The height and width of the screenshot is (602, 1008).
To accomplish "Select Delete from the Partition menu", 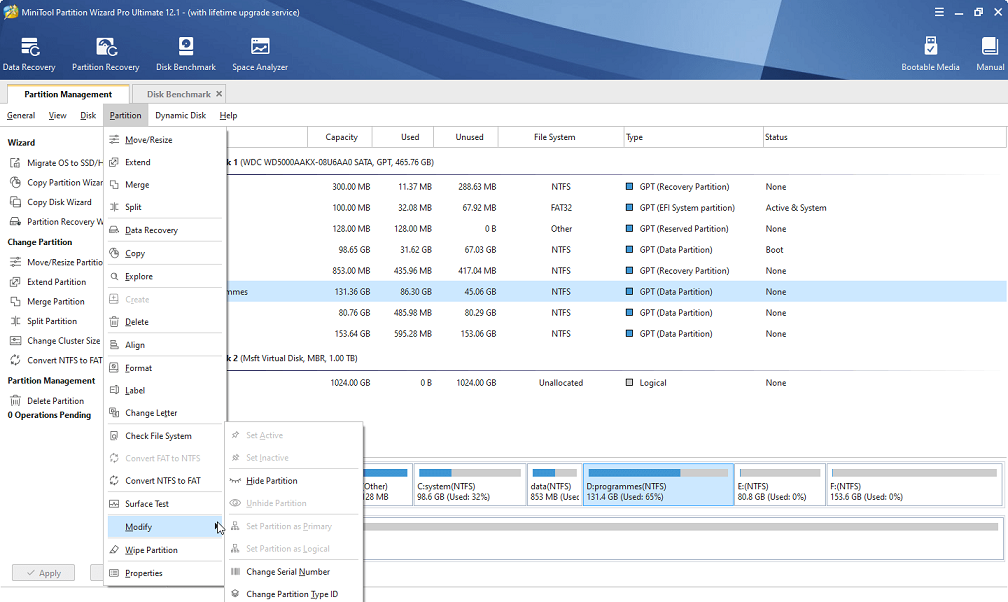I will pyautogui.click(x=165, y=322).
